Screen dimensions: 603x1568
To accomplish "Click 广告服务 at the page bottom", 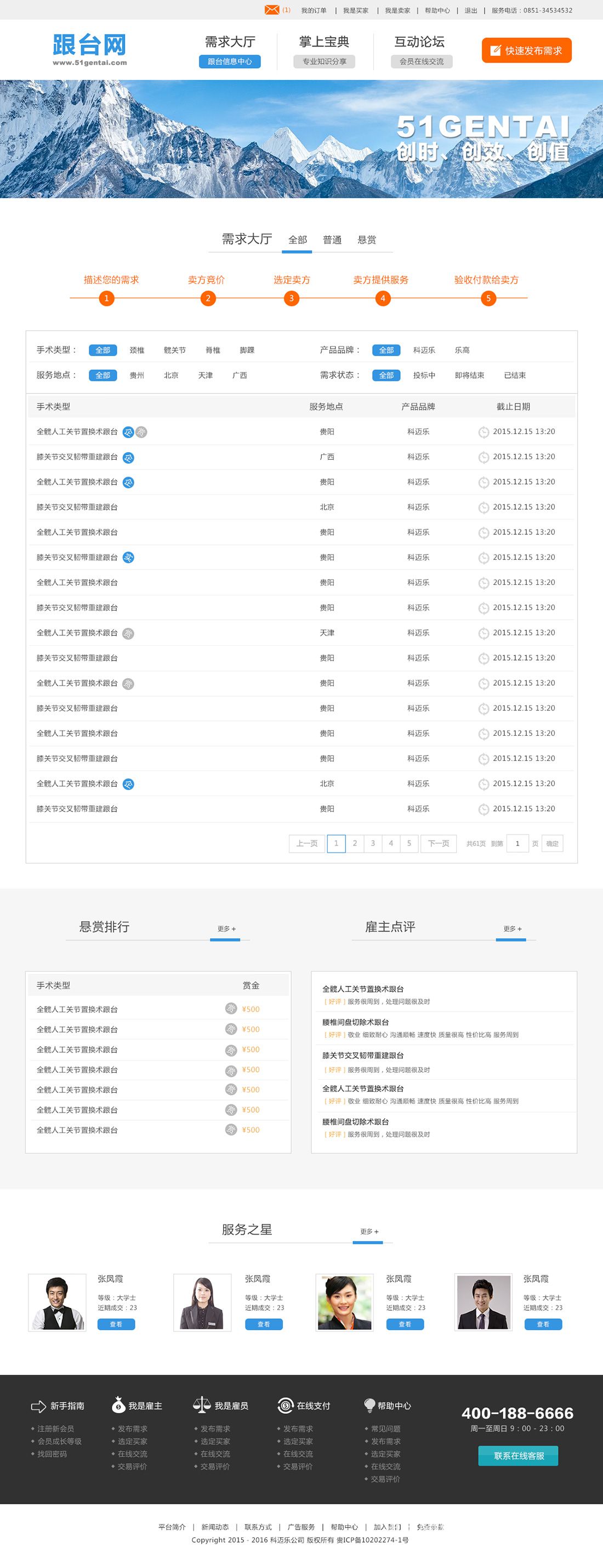I will click(301, 1527).
